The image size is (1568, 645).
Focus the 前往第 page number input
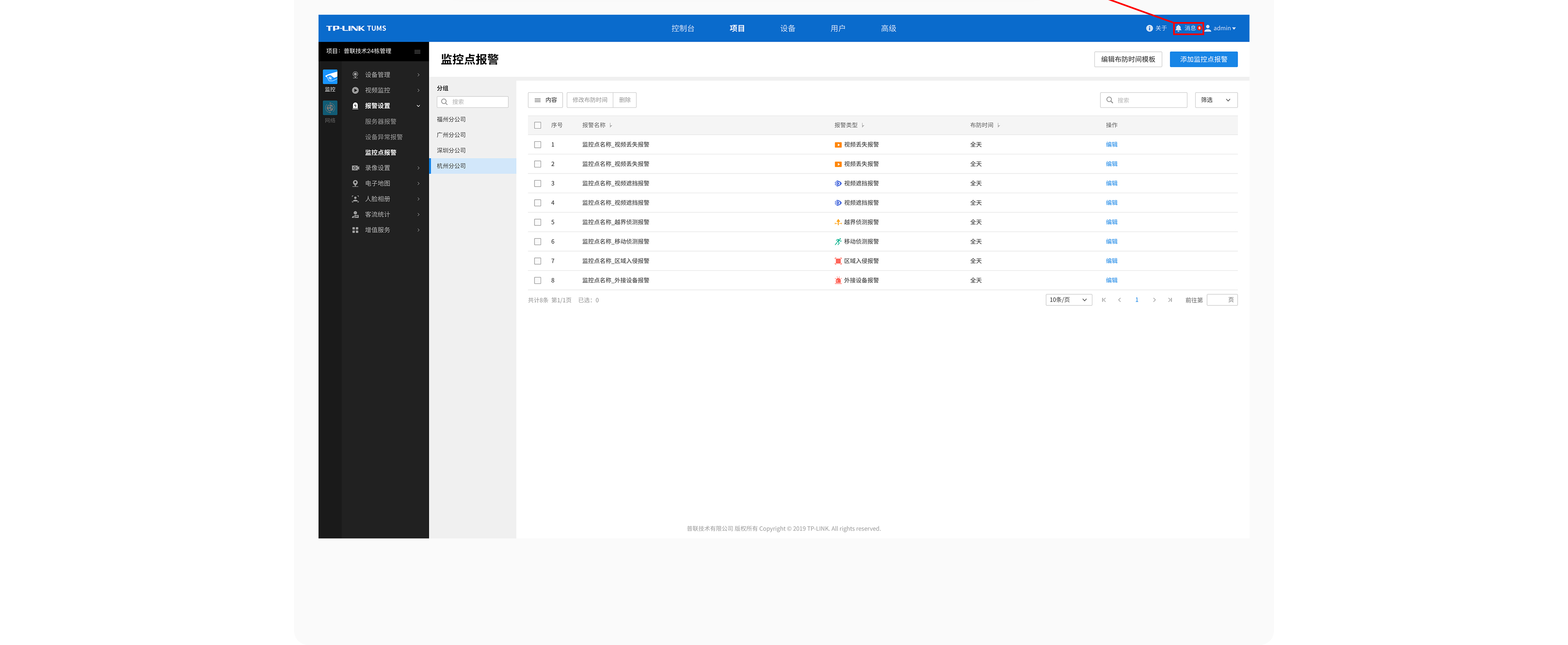click(1222, 300)
